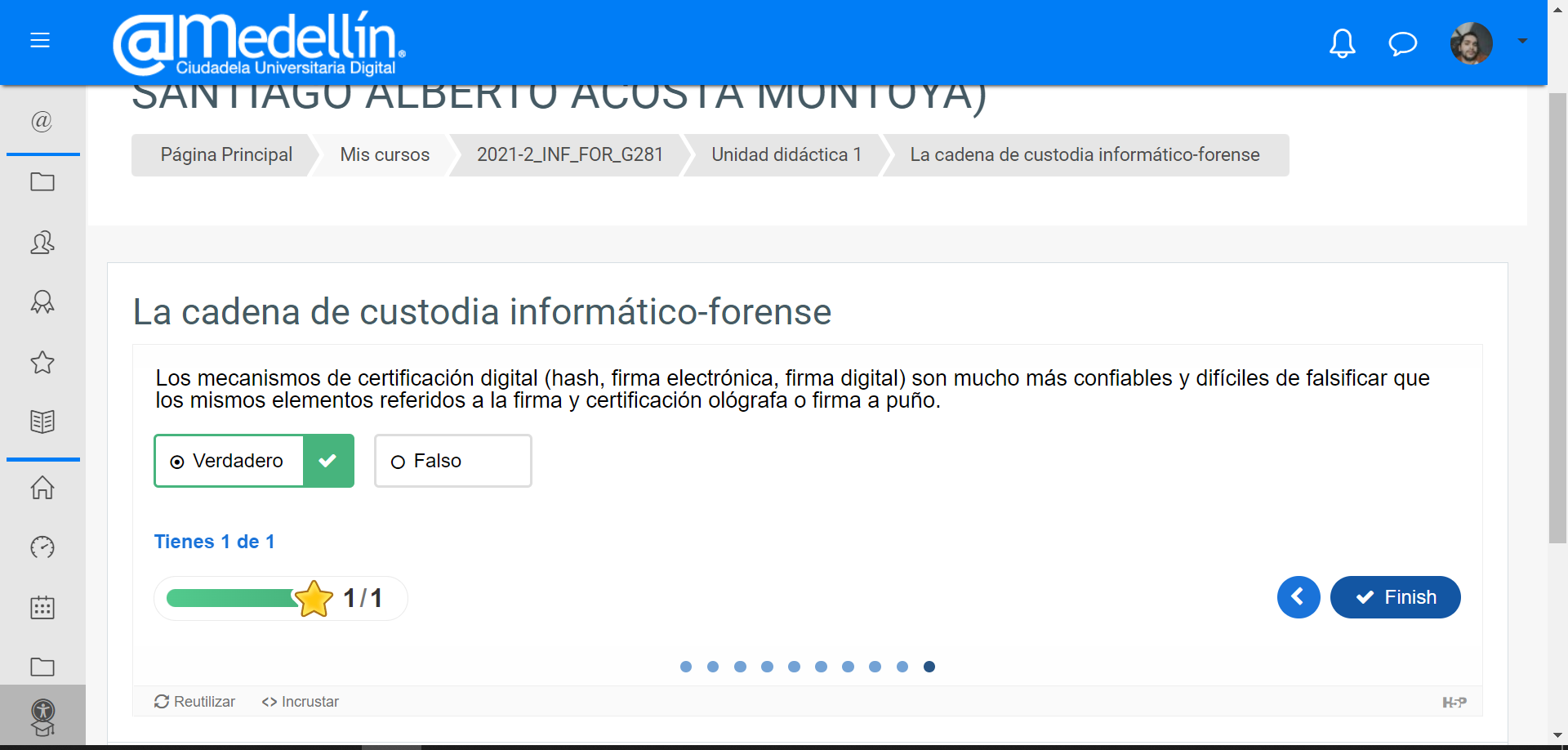Viewport: 1568px width, 750px height.
Task: Click the page vertical scrollbar thumb
Action: pyautogui.click(x=1557, y=319)
